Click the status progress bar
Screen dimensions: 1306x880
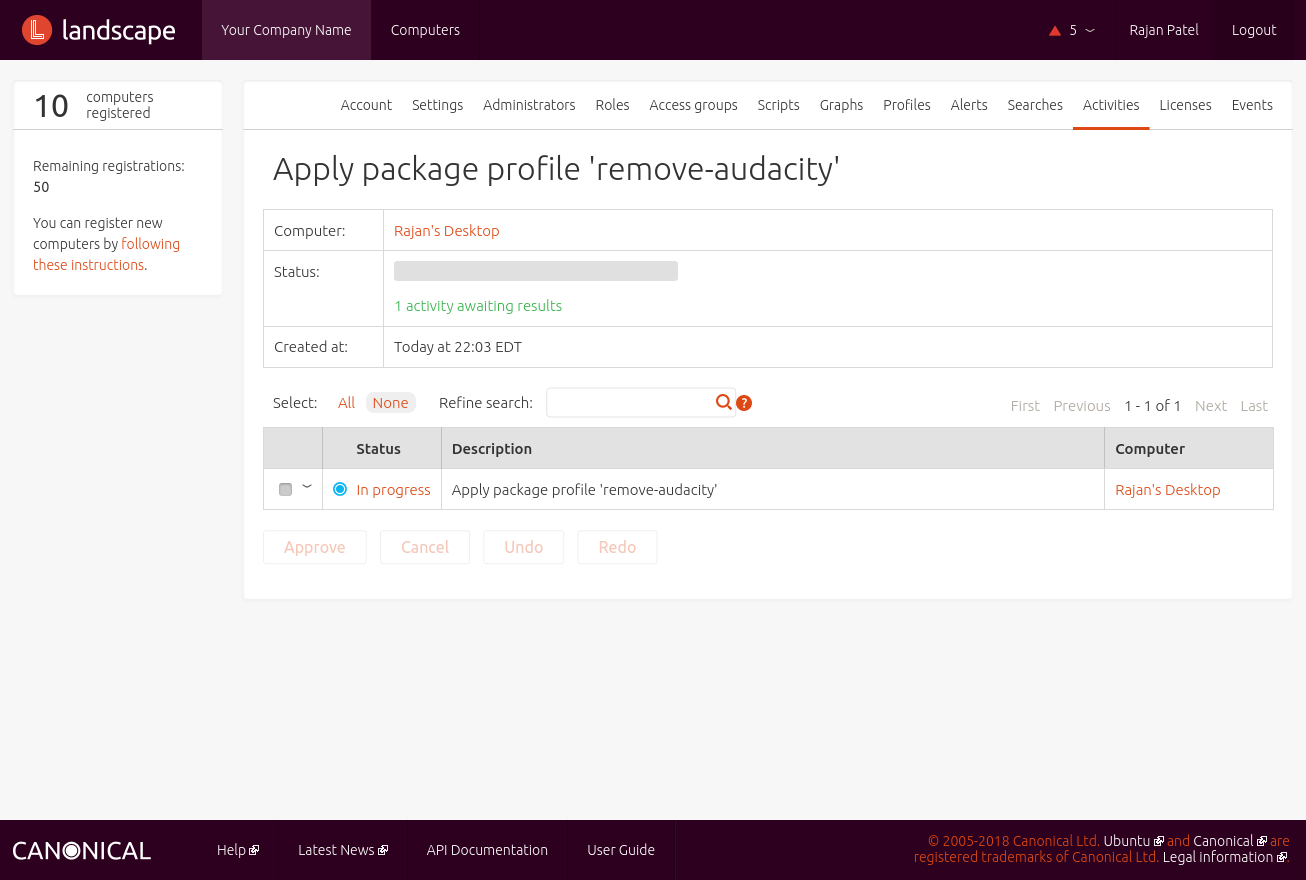[536, 271]
